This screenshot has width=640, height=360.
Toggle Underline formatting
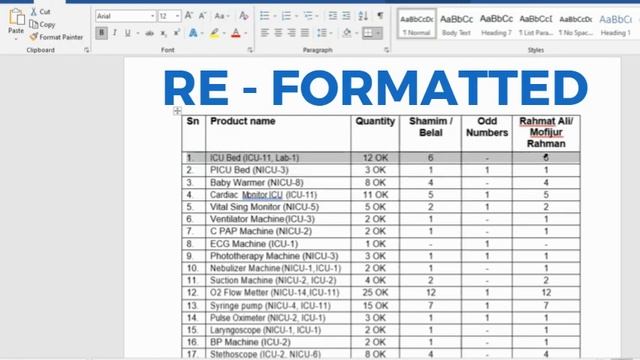point(128,33)
